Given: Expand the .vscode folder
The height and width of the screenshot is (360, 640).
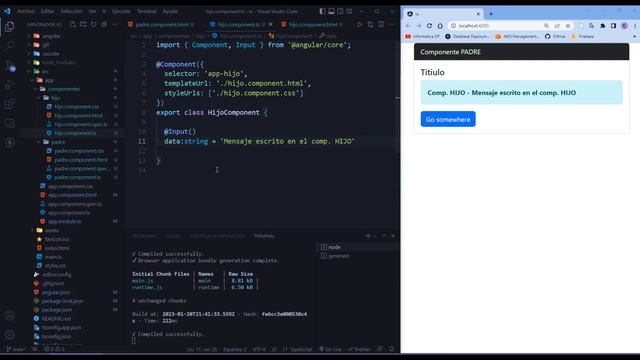Looking at the screenshot, I should click(x=51, y=53).
